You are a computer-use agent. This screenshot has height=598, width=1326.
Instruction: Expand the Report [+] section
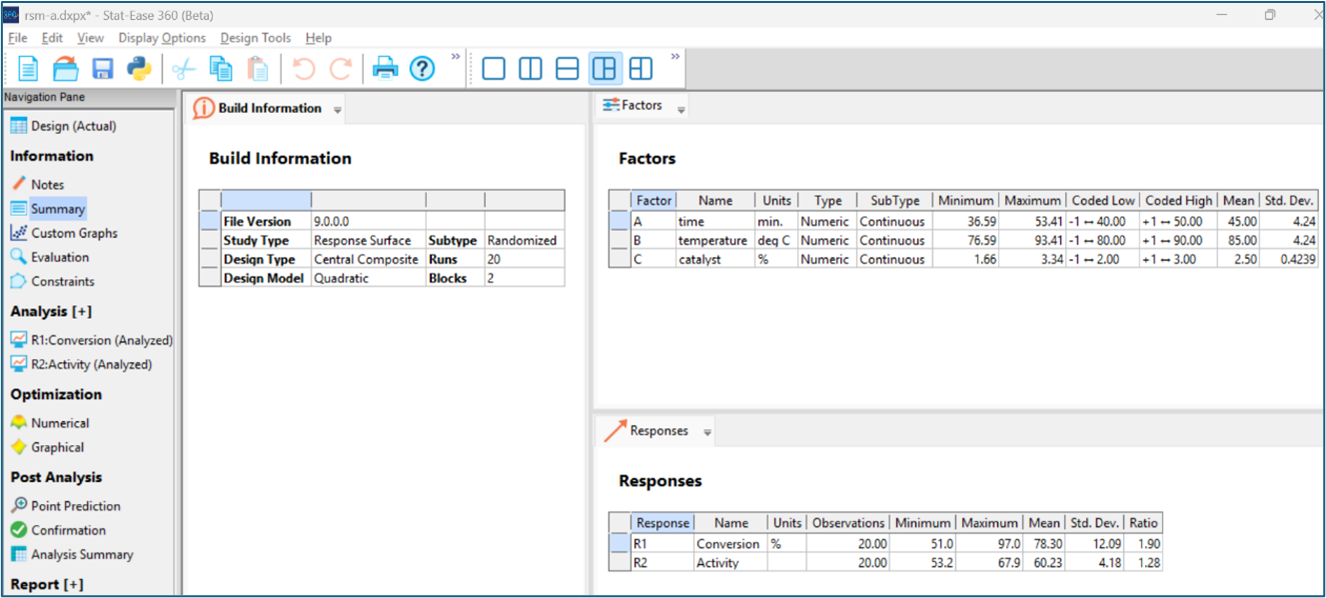click(x=47, y=584)
